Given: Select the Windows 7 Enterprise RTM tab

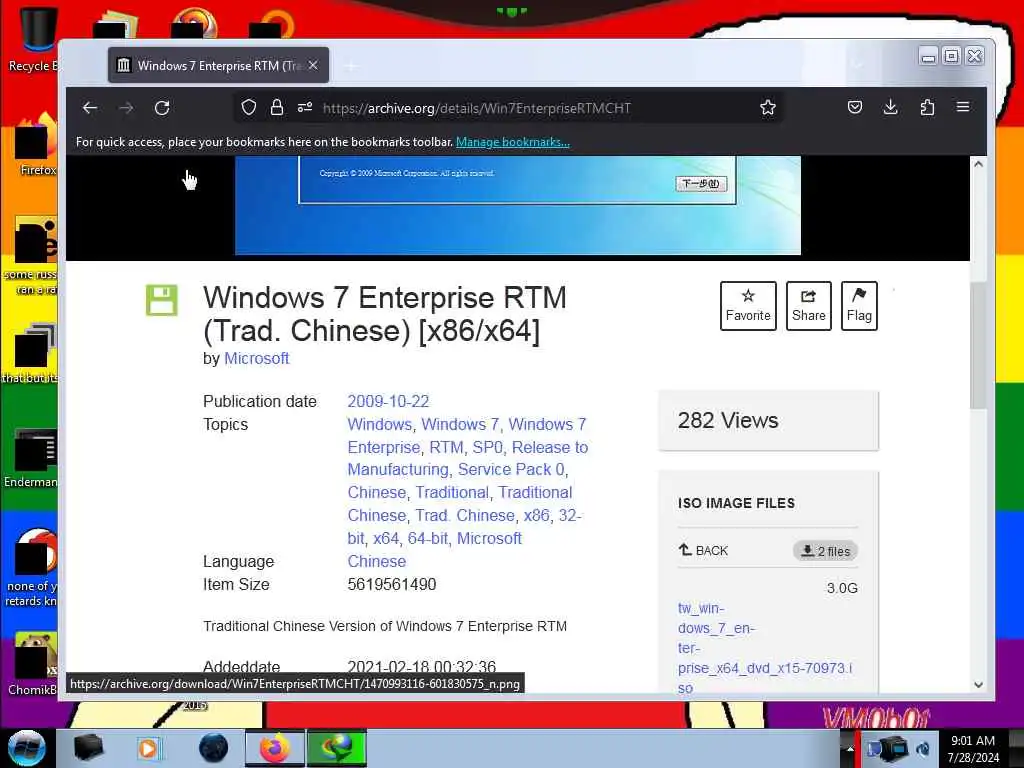Looking at the screenshot, I should [218, 65].
